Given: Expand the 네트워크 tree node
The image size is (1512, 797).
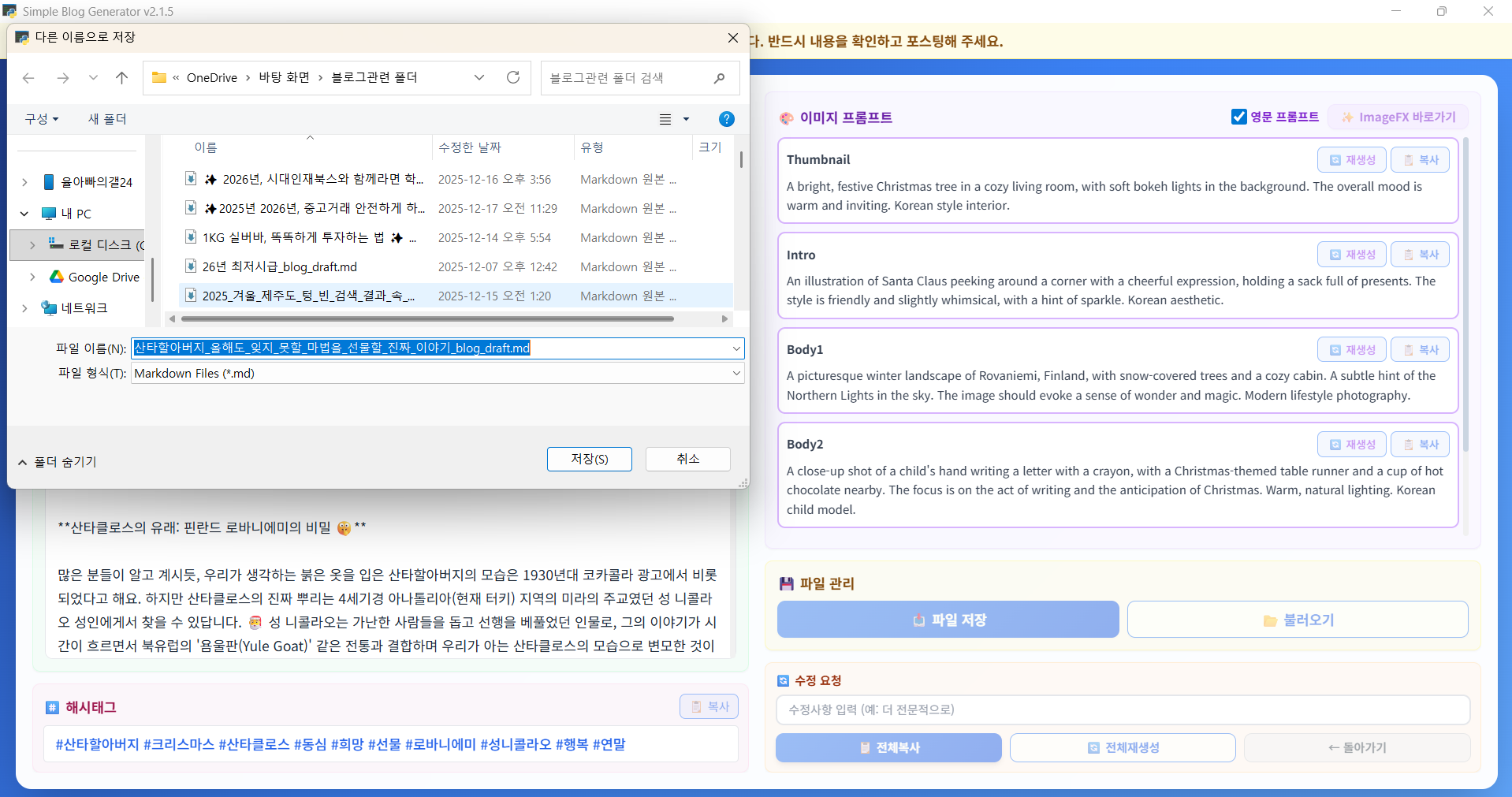Looking at the screenshot, I should [x=24, y=308].
